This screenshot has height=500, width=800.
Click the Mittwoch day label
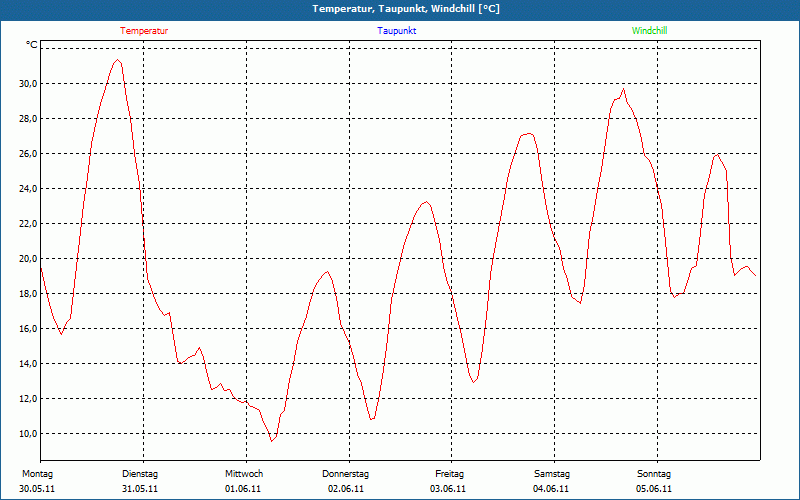click(244, 474)
